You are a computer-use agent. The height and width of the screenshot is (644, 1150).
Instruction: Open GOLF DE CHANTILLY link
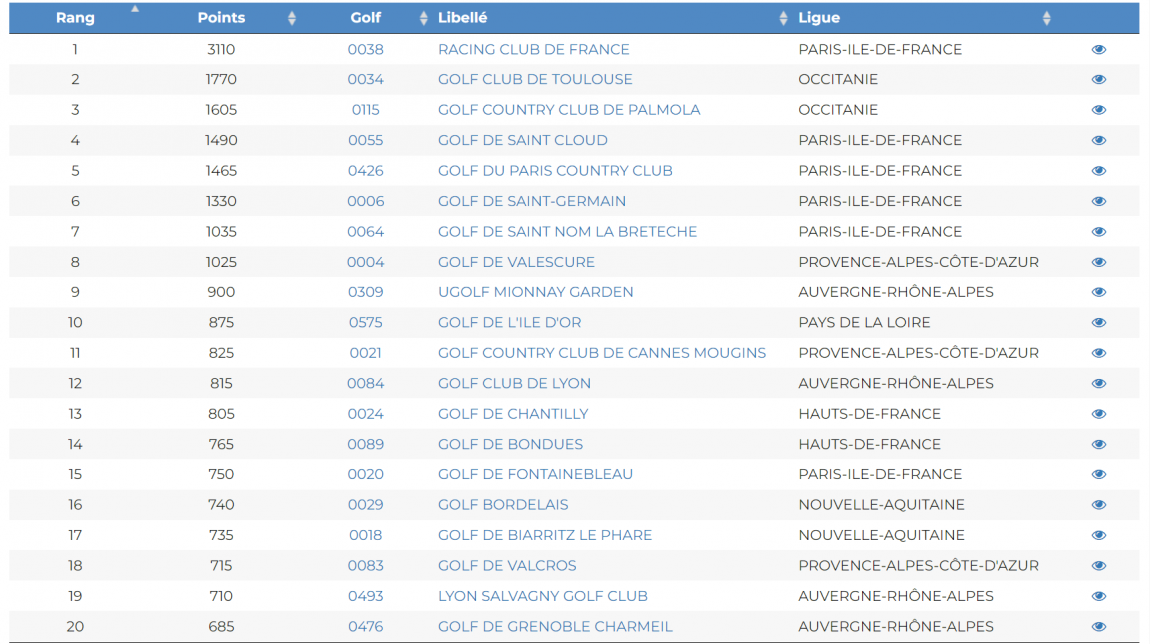point(513,414)
